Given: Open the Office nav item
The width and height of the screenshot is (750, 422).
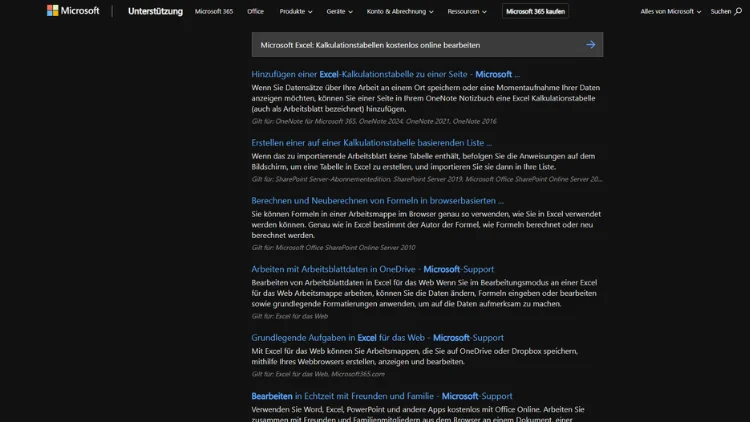Looking at the screenshot, I should coord(255,11).
